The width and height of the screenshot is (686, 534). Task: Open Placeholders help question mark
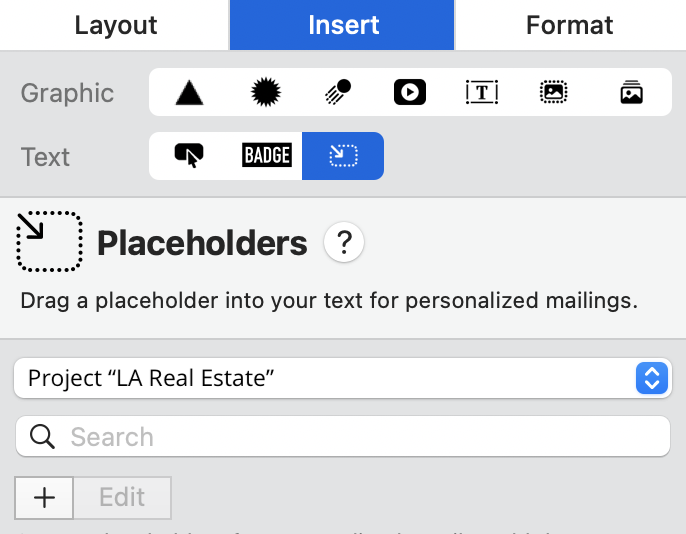(x=344, y=242)
